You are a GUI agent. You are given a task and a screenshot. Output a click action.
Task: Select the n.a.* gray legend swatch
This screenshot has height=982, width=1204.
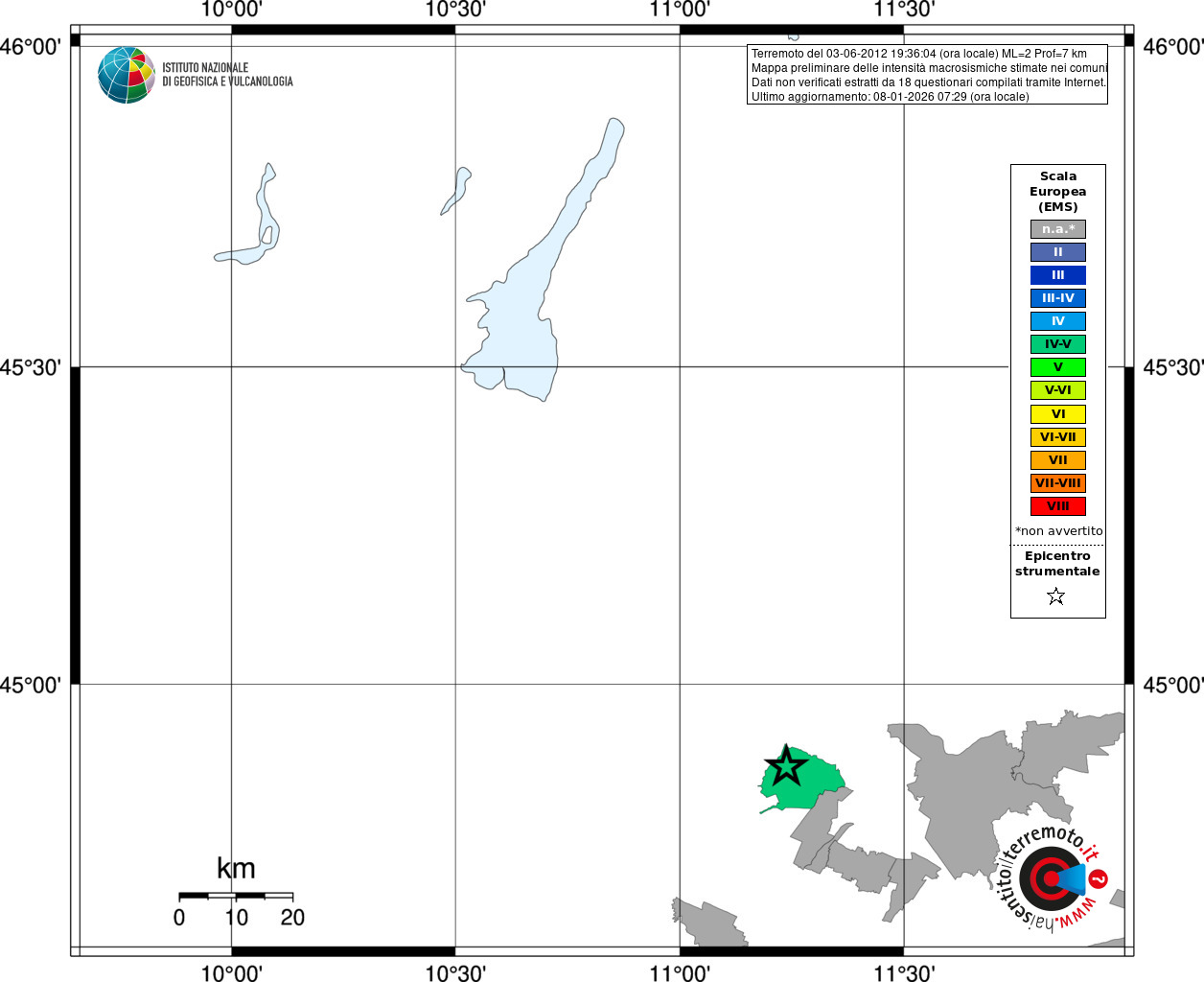click(1058, 229)
